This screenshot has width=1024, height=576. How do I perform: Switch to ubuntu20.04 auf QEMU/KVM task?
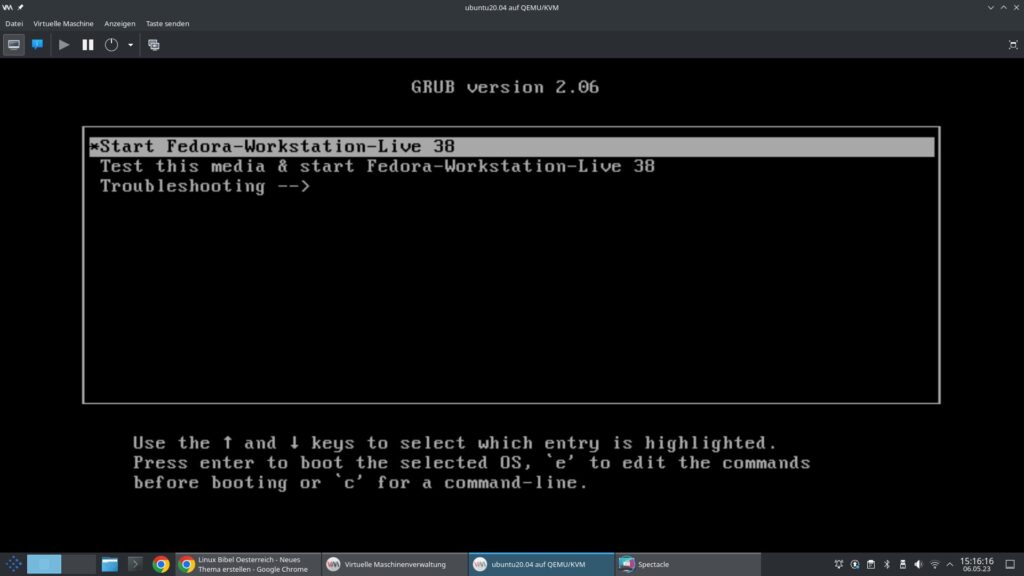(x=541, y=564)
